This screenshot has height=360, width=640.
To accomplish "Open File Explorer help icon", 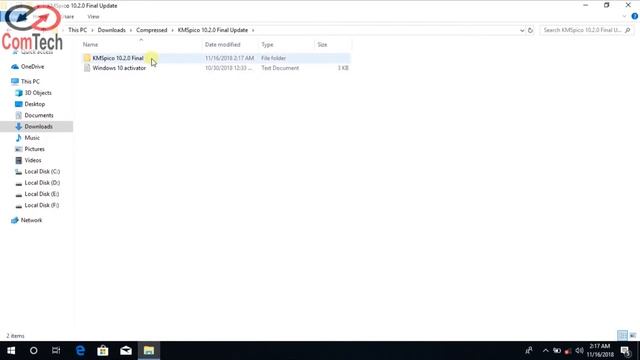I will (x=635, y=16).
